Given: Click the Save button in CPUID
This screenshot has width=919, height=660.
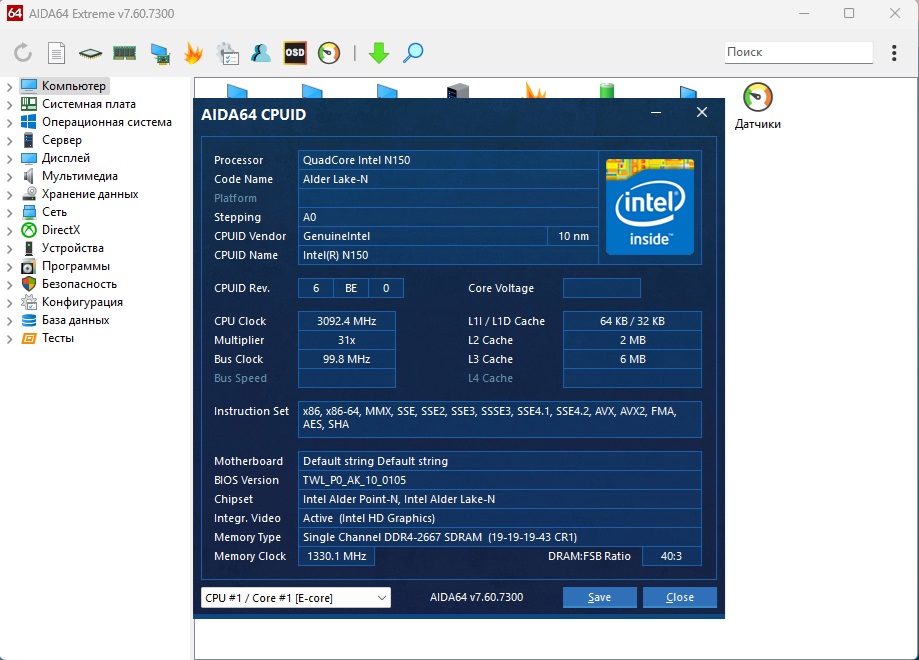Looking at the screenshot, I should tap(600, 597).
